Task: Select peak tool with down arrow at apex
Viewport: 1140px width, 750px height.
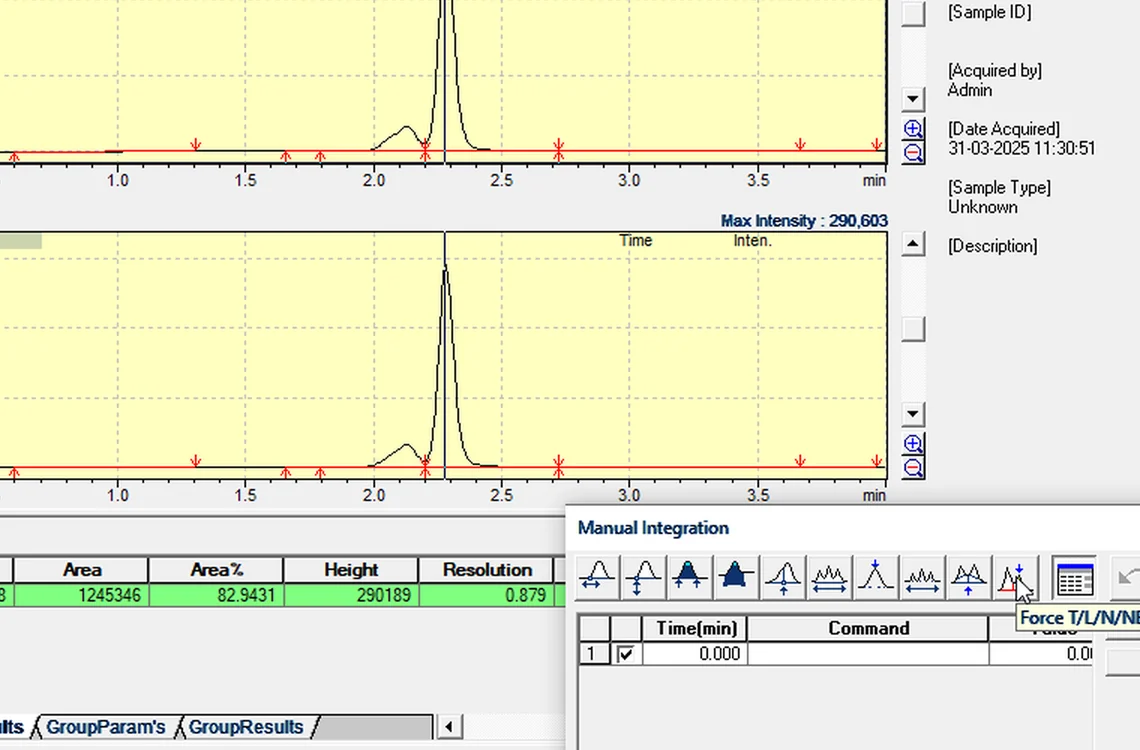Action: click(x=875, y=578)
